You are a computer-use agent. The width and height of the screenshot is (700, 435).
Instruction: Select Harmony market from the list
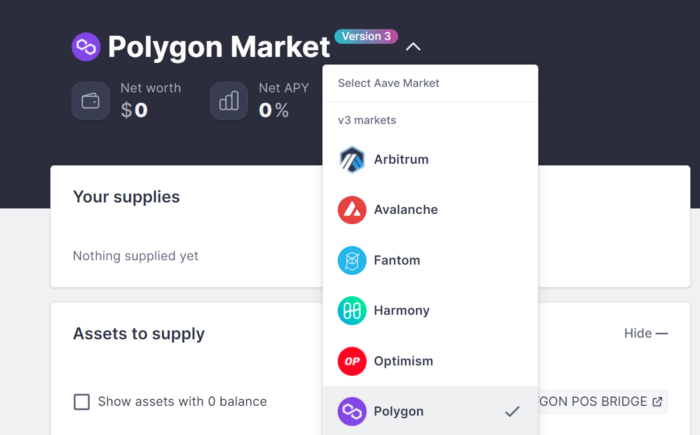point(430,310)
